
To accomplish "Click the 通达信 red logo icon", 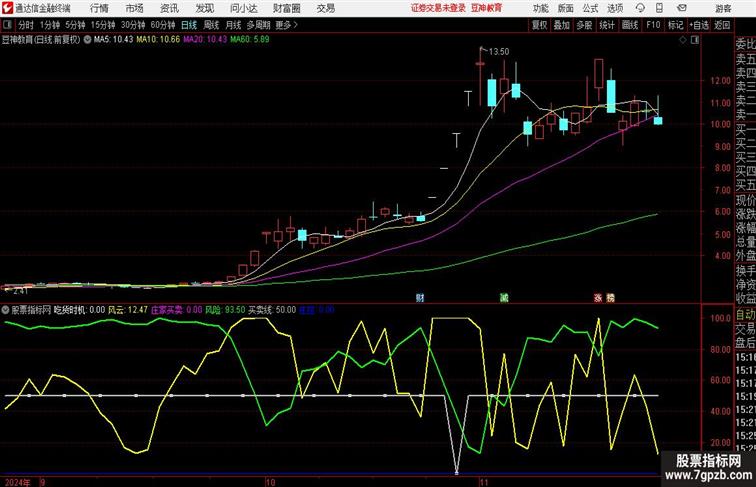I will click(x=7, y=8).
